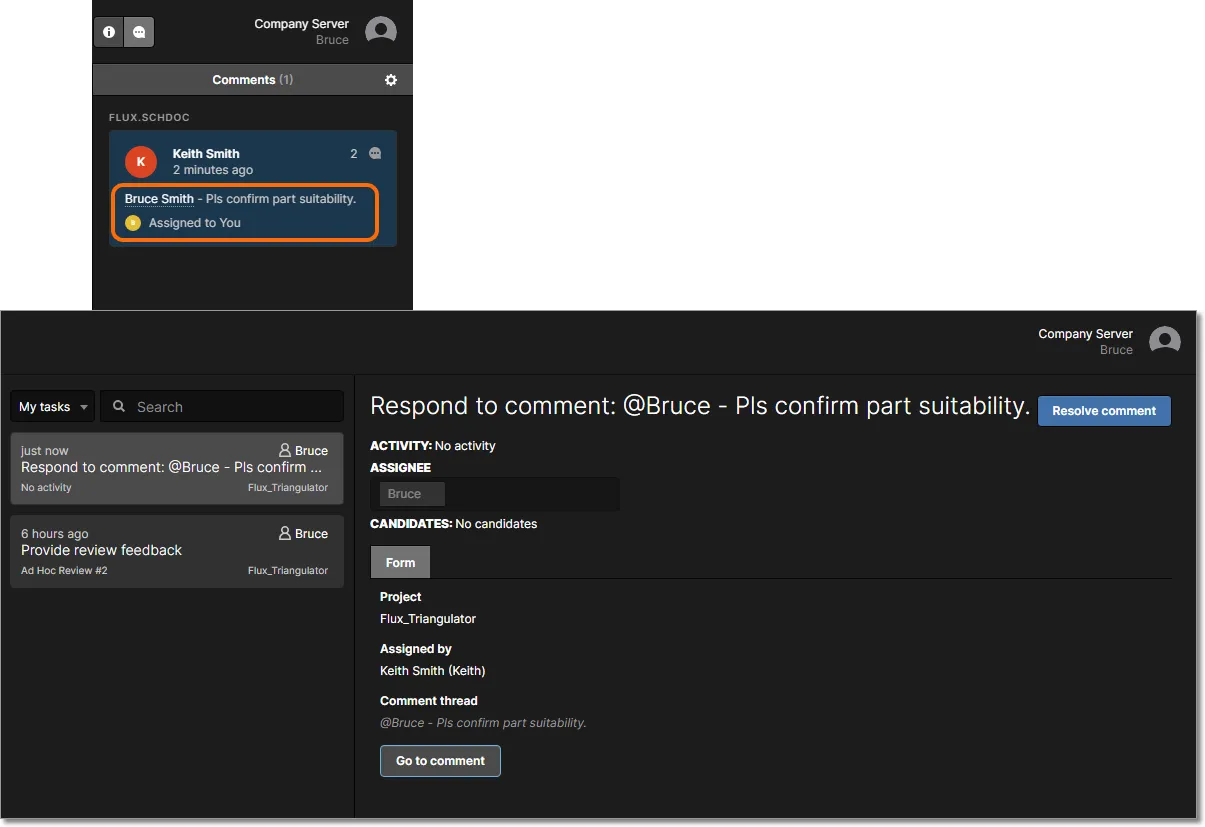Click 'Keith Smith (Keith)' assigned by value
The height and width of the screenshot is (827, 1205).
point(433,671)
